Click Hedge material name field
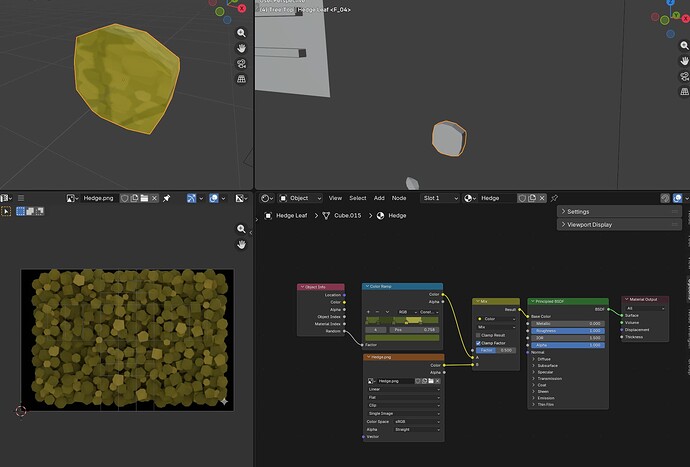Viewport: 690px width, 467px height. pos(497,199)
